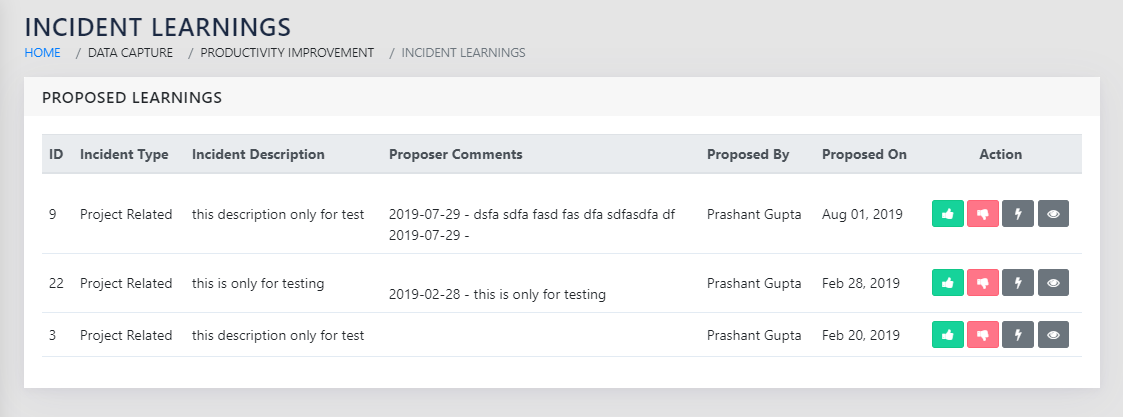1123x417 pixels.
Task: Click lightning bolt icon for ID 9
Action: (1018, 214)
